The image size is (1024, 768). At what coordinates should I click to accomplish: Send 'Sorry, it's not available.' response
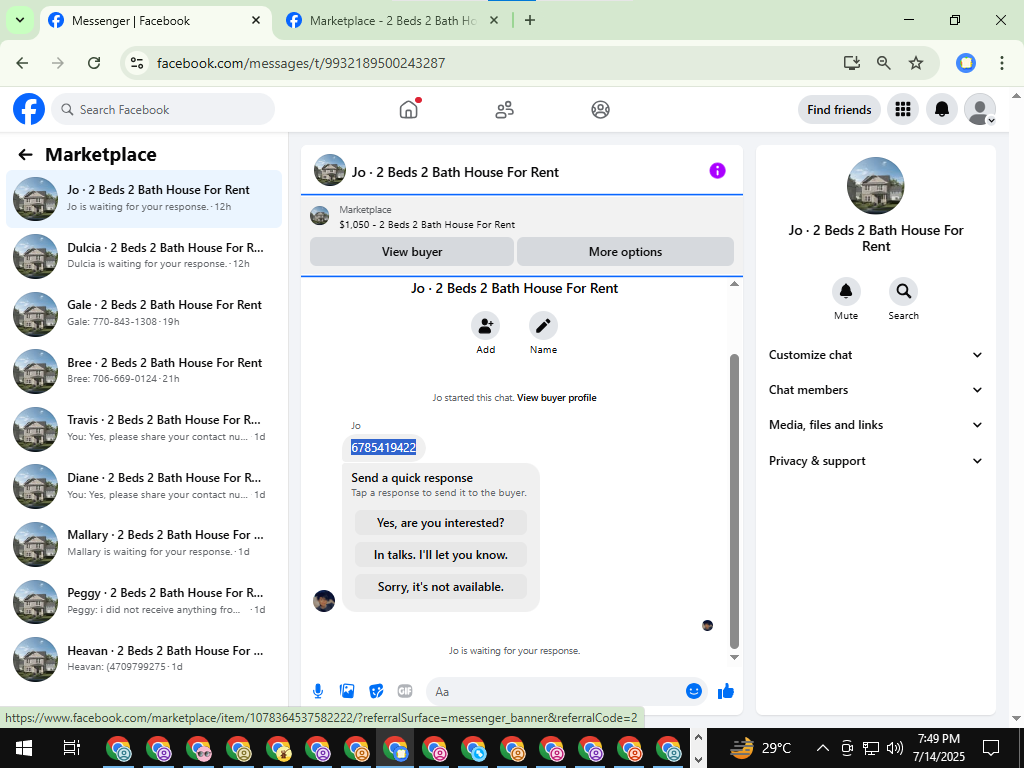(441, 586)
